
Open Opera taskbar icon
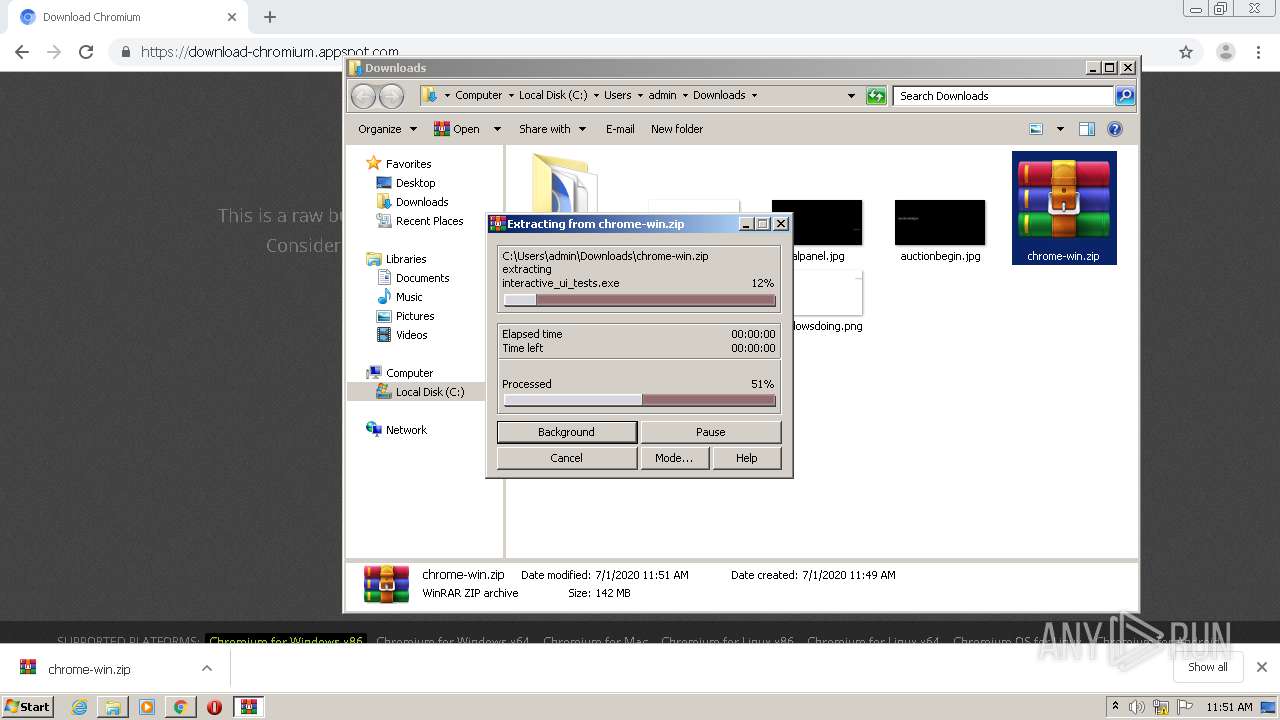click(214, 707)
